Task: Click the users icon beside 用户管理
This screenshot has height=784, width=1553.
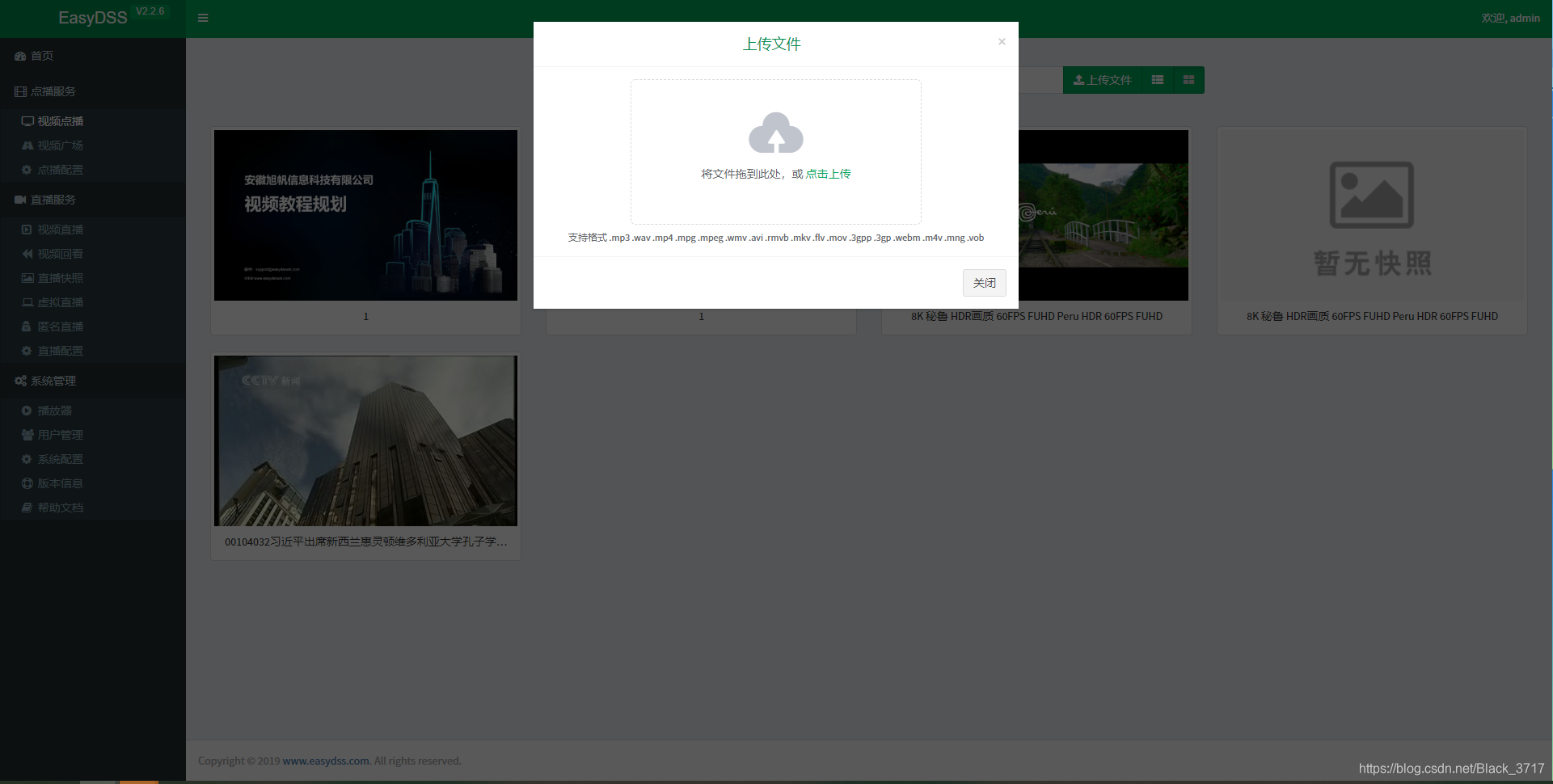Action: [x=27, y=435]
